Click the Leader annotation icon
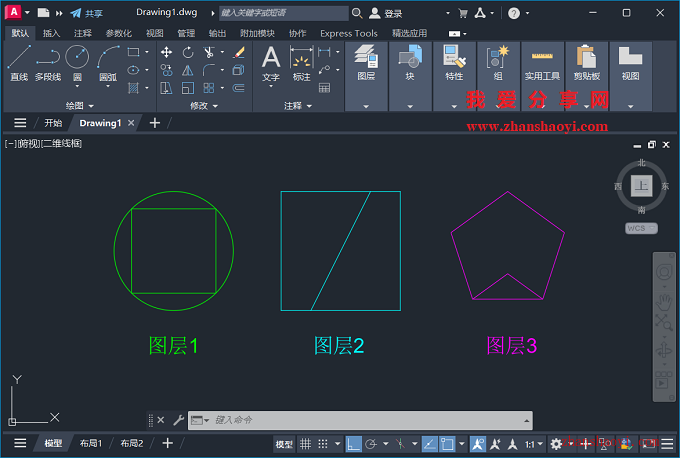Screen dimensions: 680x458 pyautogui.click(x=324, y=70)
